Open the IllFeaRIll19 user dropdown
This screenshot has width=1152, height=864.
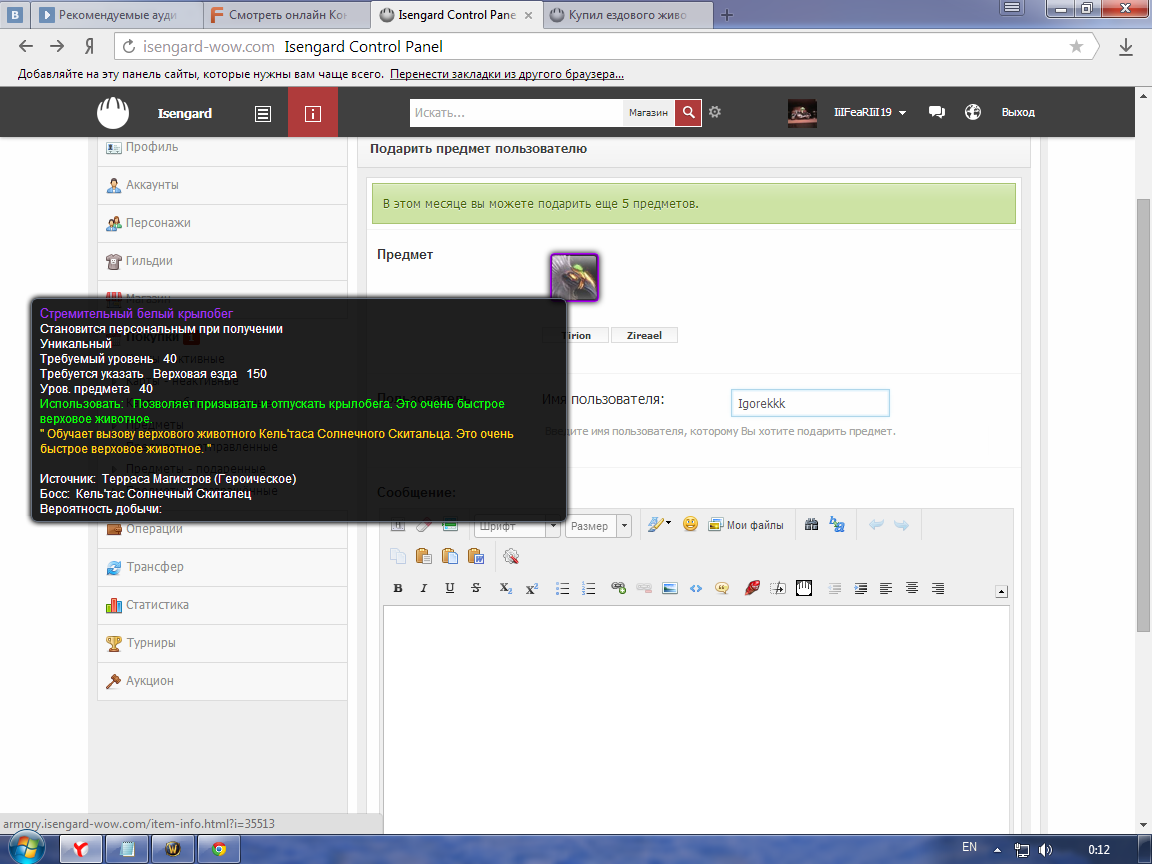tap(870, 112)
